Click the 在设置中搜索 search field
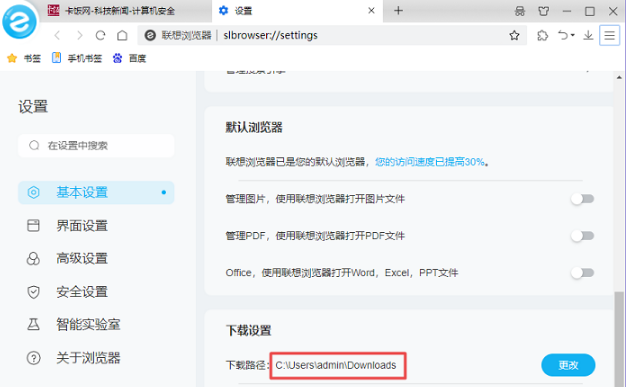The height and width of the screenshot is (387, 627). 96,146
